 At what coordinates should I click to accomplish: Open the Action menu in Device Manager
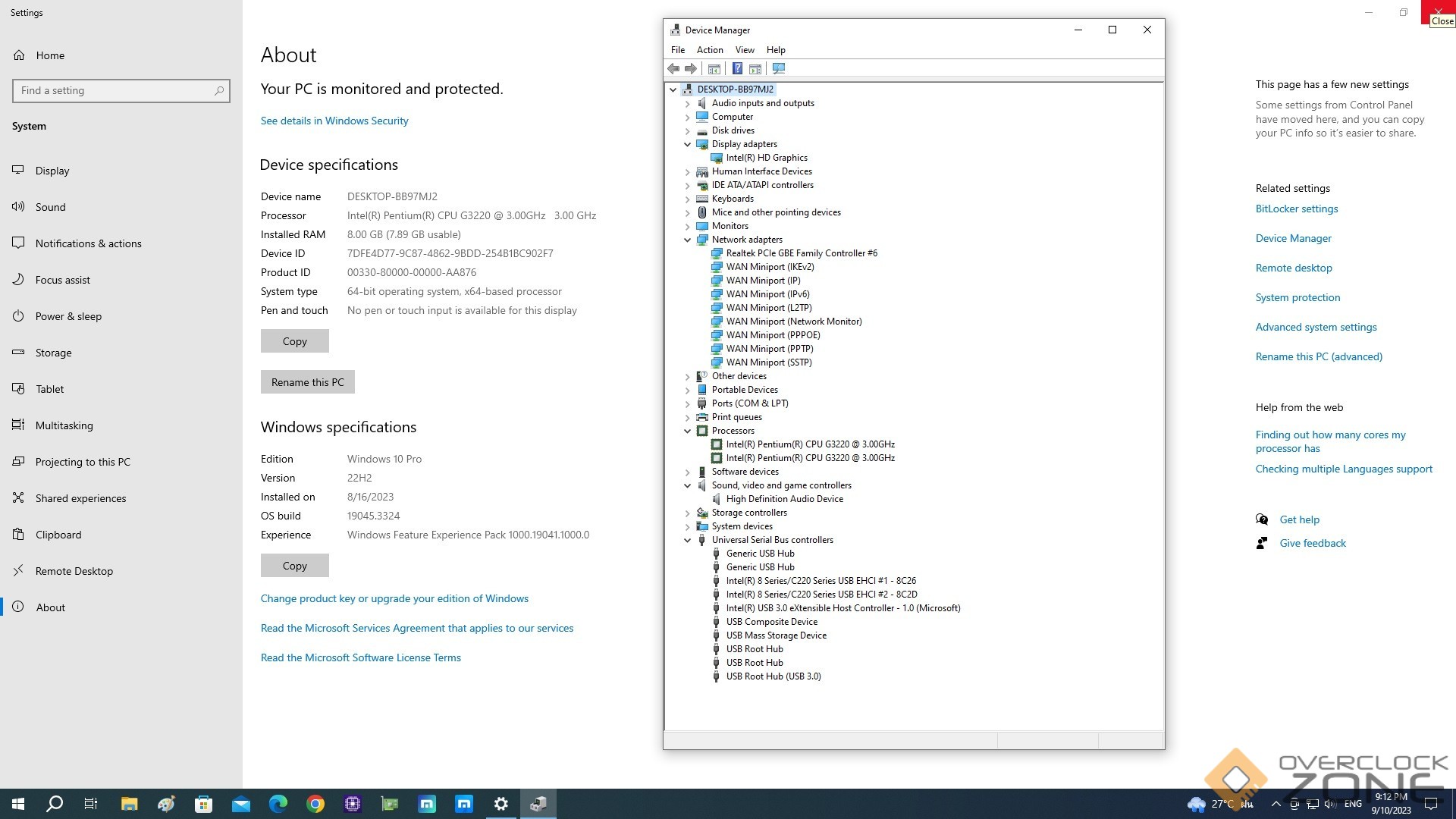click(709, 50)
